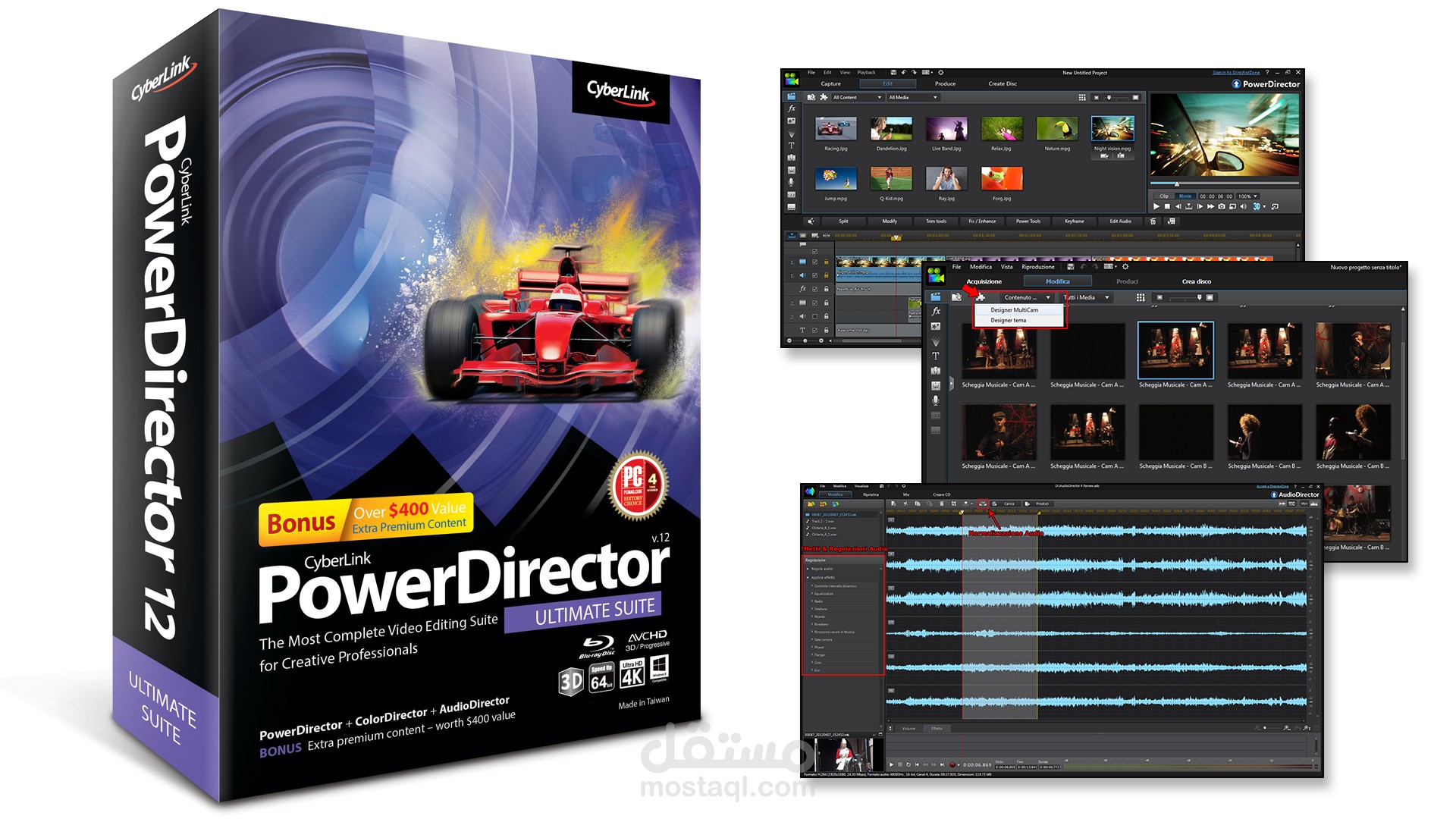
Task: Open All Media dropdown, English window
Action: [914, 97]
